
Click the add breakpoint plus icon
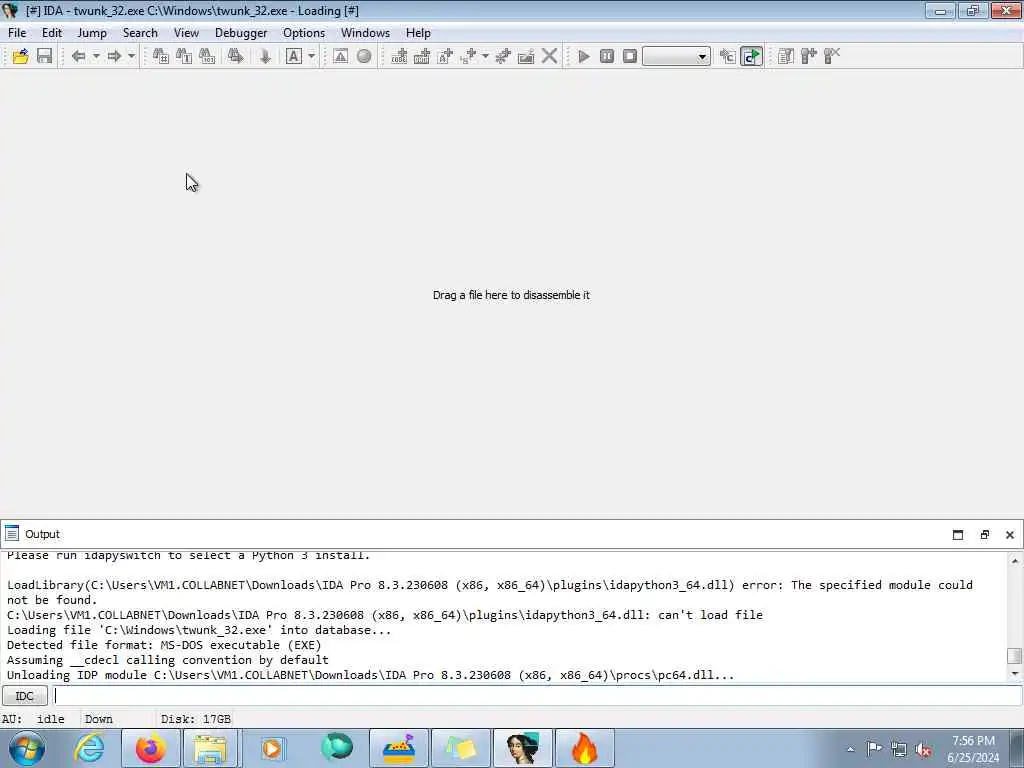click(808, 56)
